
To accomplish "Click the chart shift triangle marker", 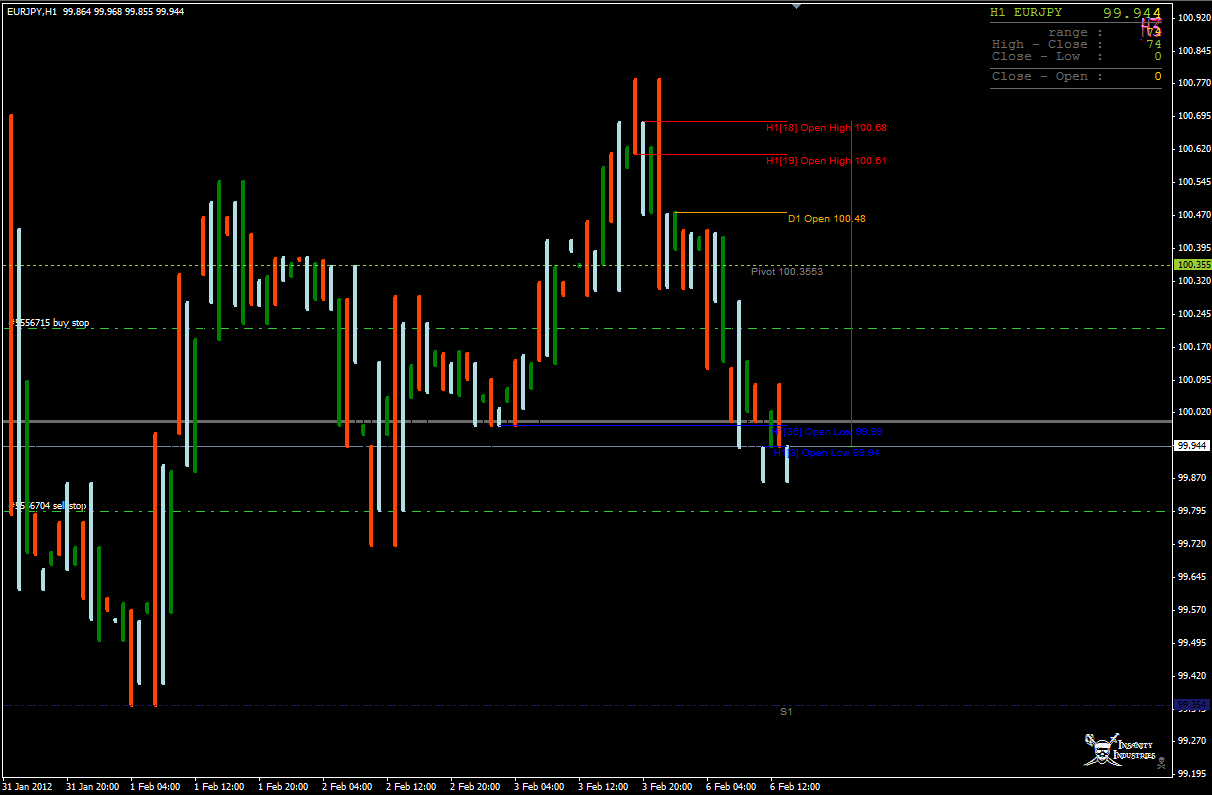I will pos(796,6).
